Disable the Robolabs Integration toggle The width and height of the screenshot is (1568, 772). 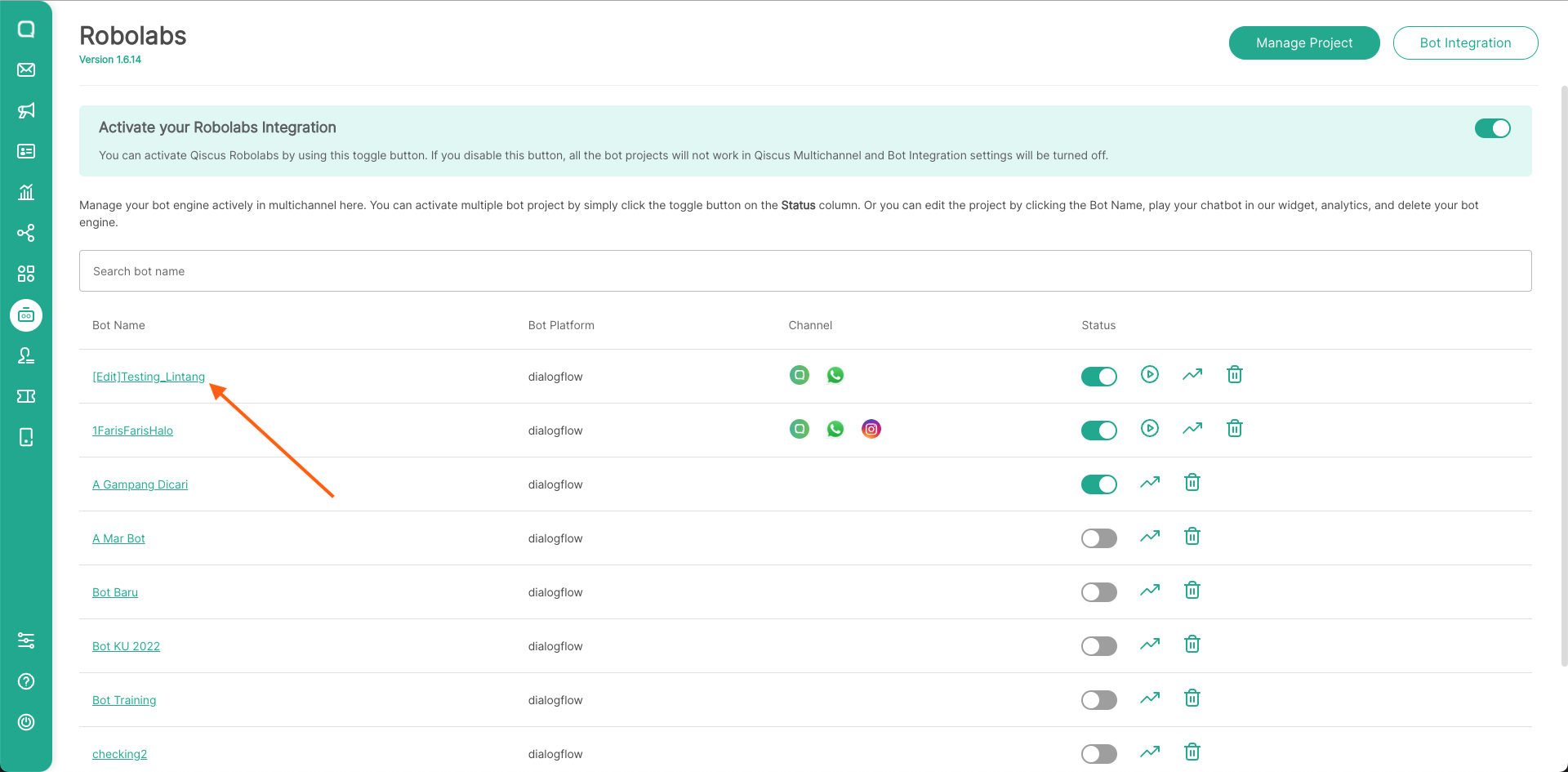[1492, 128]
